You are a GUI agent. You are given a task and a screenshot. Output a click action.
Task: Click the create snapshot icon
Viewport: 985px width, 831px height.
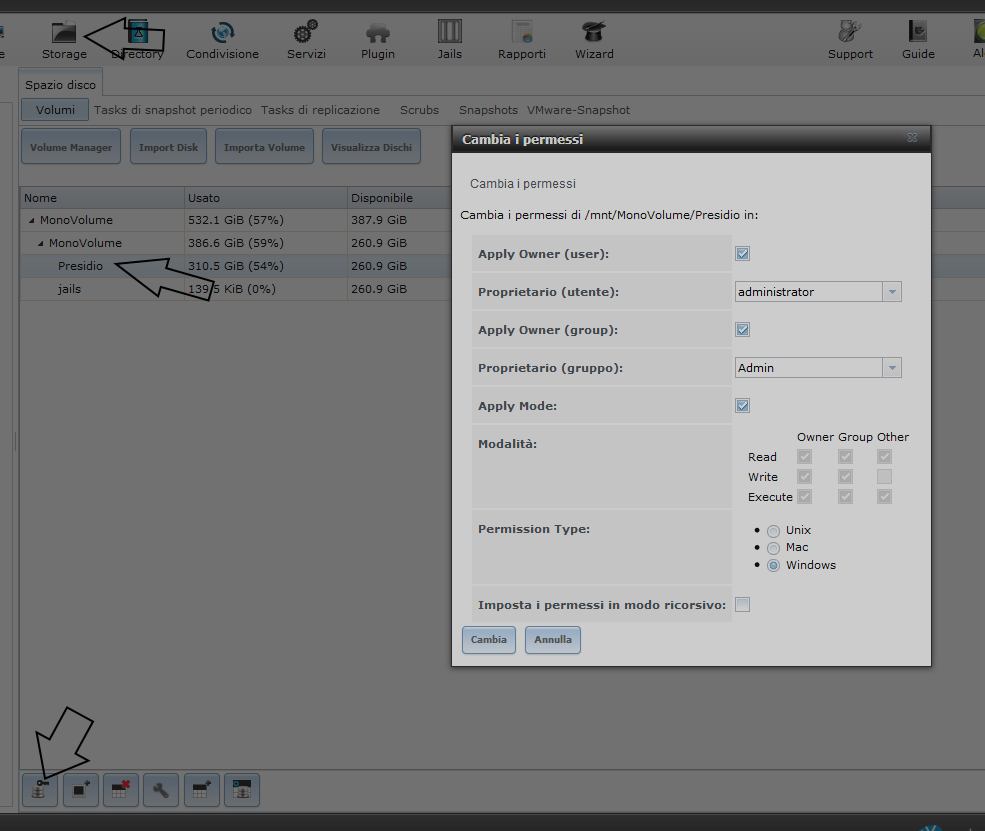point(81,790)
